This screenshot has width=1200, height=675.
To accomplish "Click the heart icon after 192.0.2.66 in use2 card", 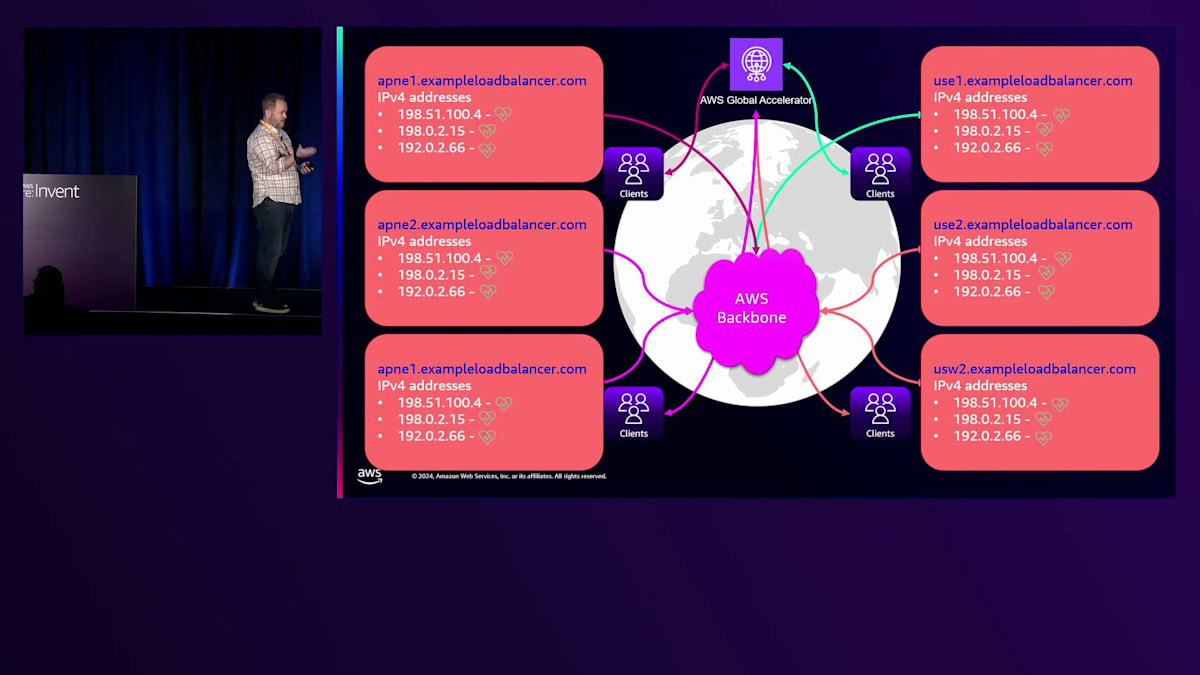I will click(1044, 291).
